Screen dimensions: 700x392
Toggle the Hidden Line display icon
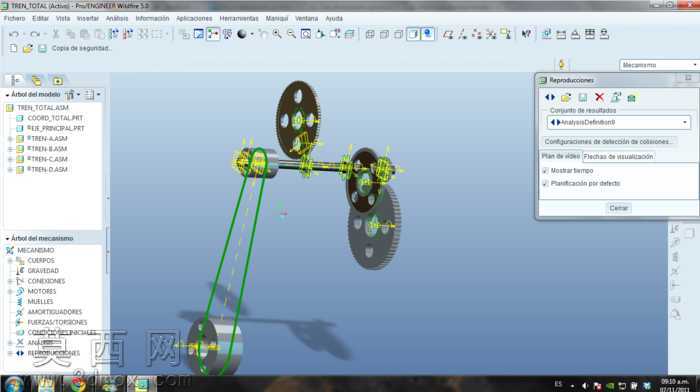pyautogui.click(x=384, y=34)
